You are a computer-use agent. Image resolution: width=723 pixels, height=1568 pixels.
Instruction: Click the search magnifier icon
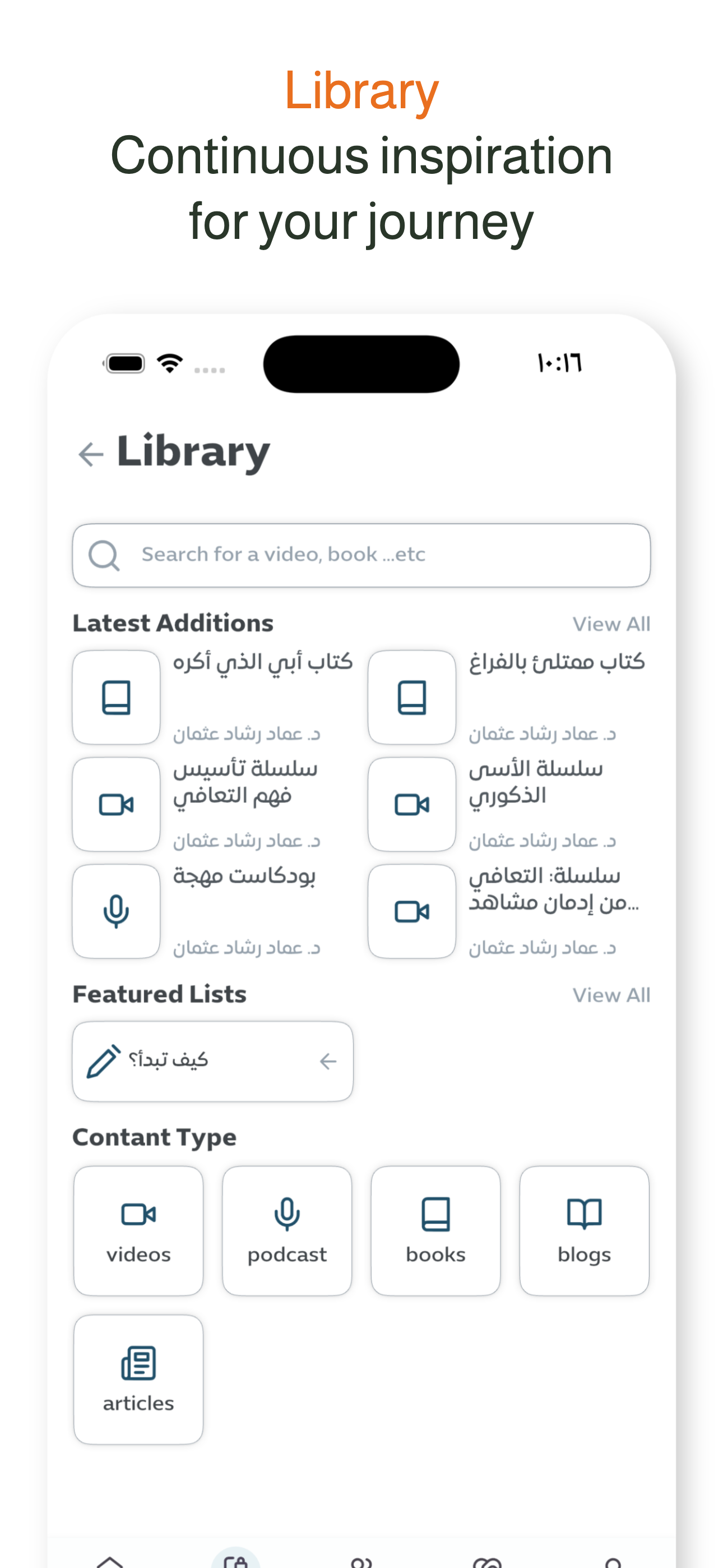[104, 555]
